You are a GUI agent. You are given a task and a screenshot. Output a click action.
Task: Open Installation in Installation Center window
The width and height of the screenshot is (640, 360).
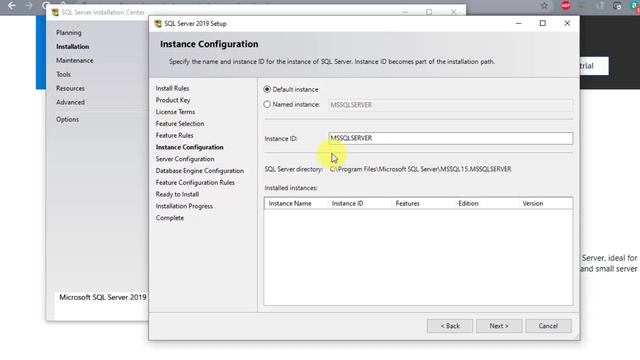coord(73,47)
